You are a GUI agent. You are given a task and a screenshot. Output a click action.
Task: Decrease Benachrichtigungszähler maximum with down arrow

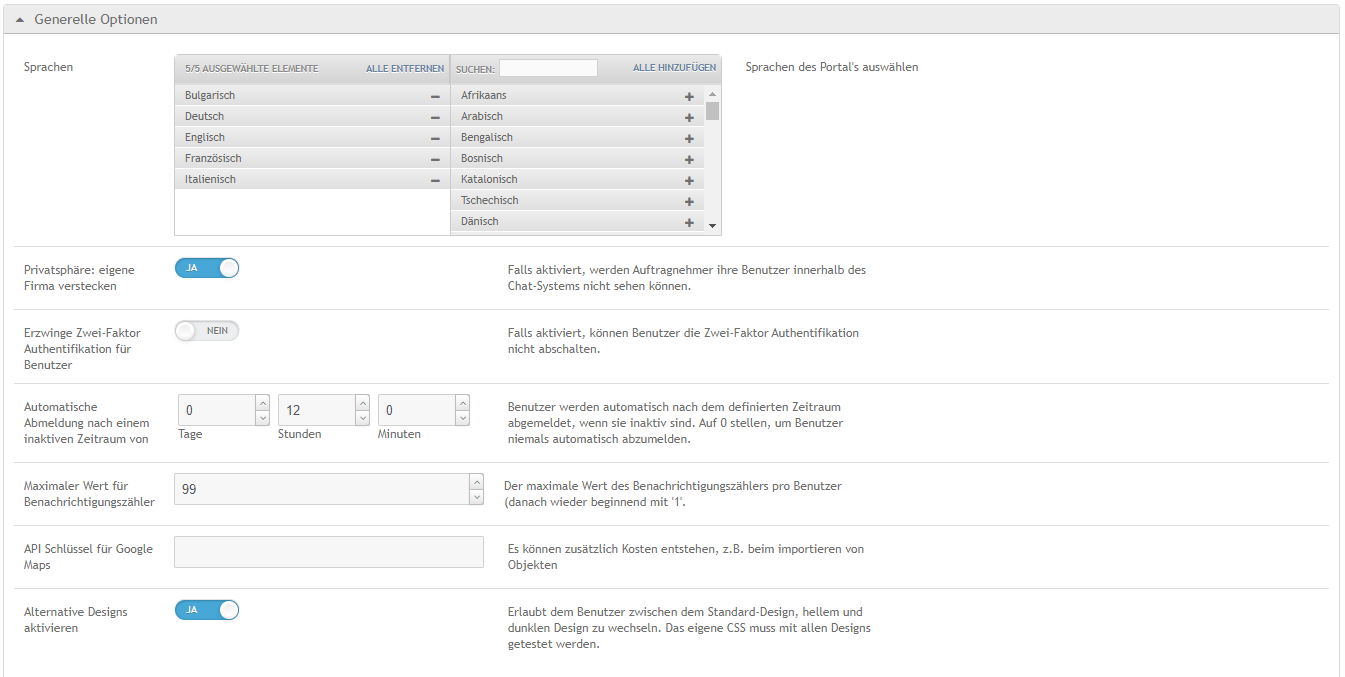coord(476,497)
